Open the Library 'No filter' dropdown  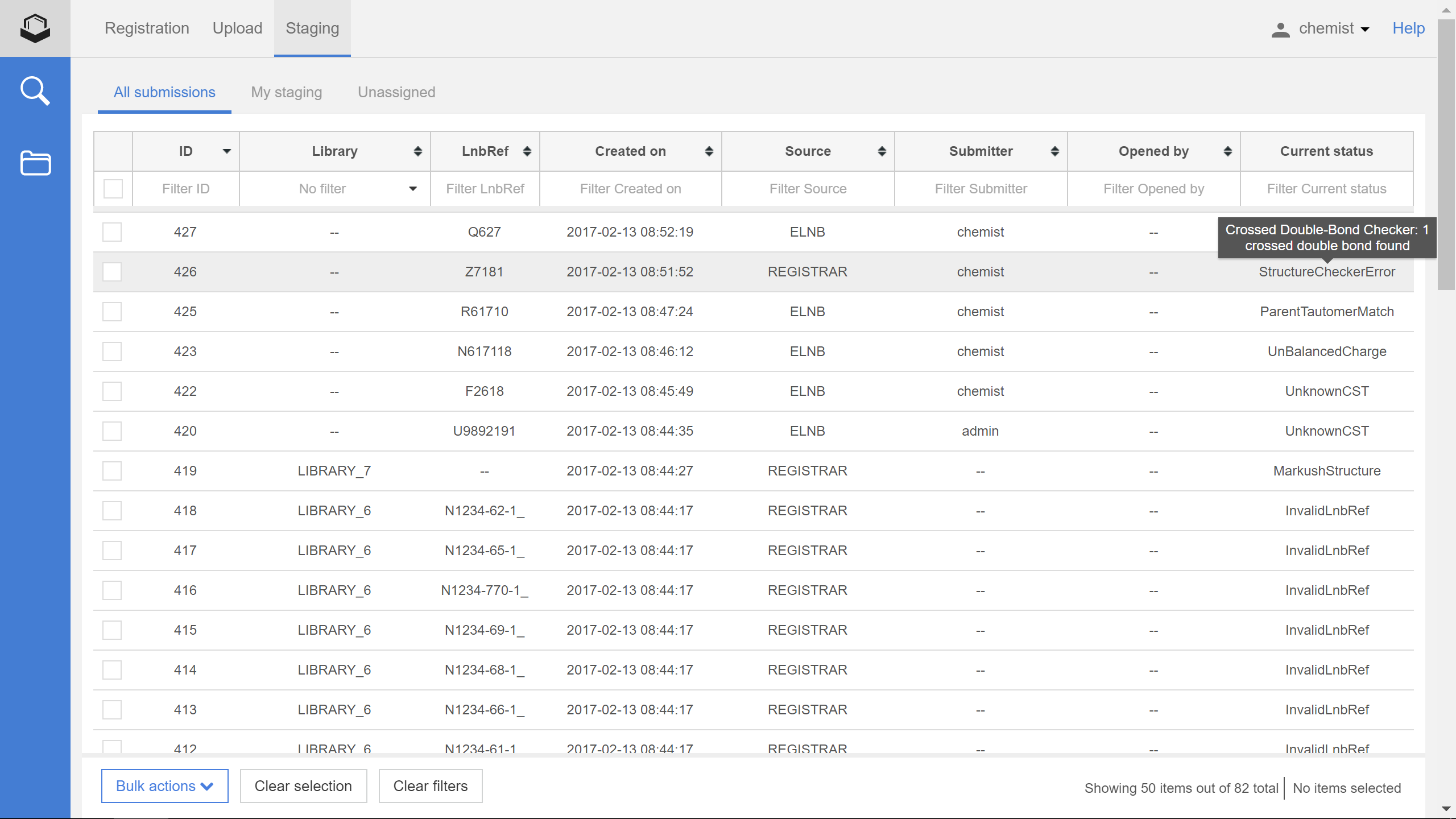[x=335, y=189]
